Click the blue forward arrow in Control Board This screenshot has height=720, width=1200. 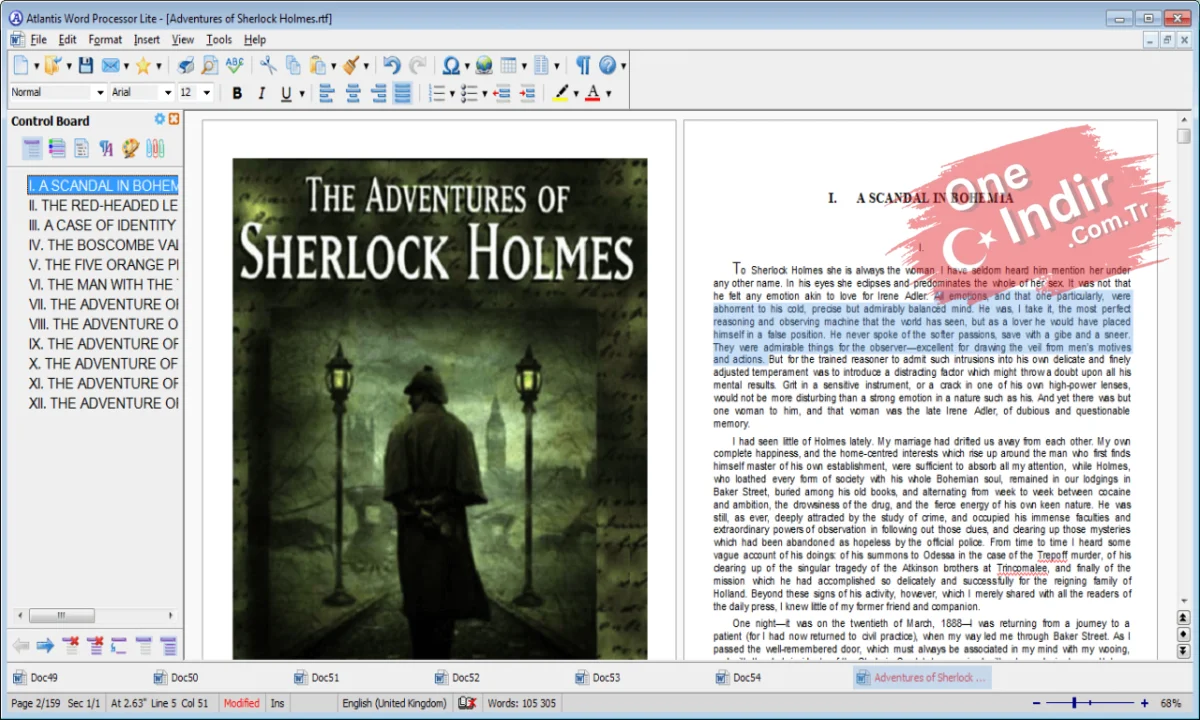[x=45, y=646]
